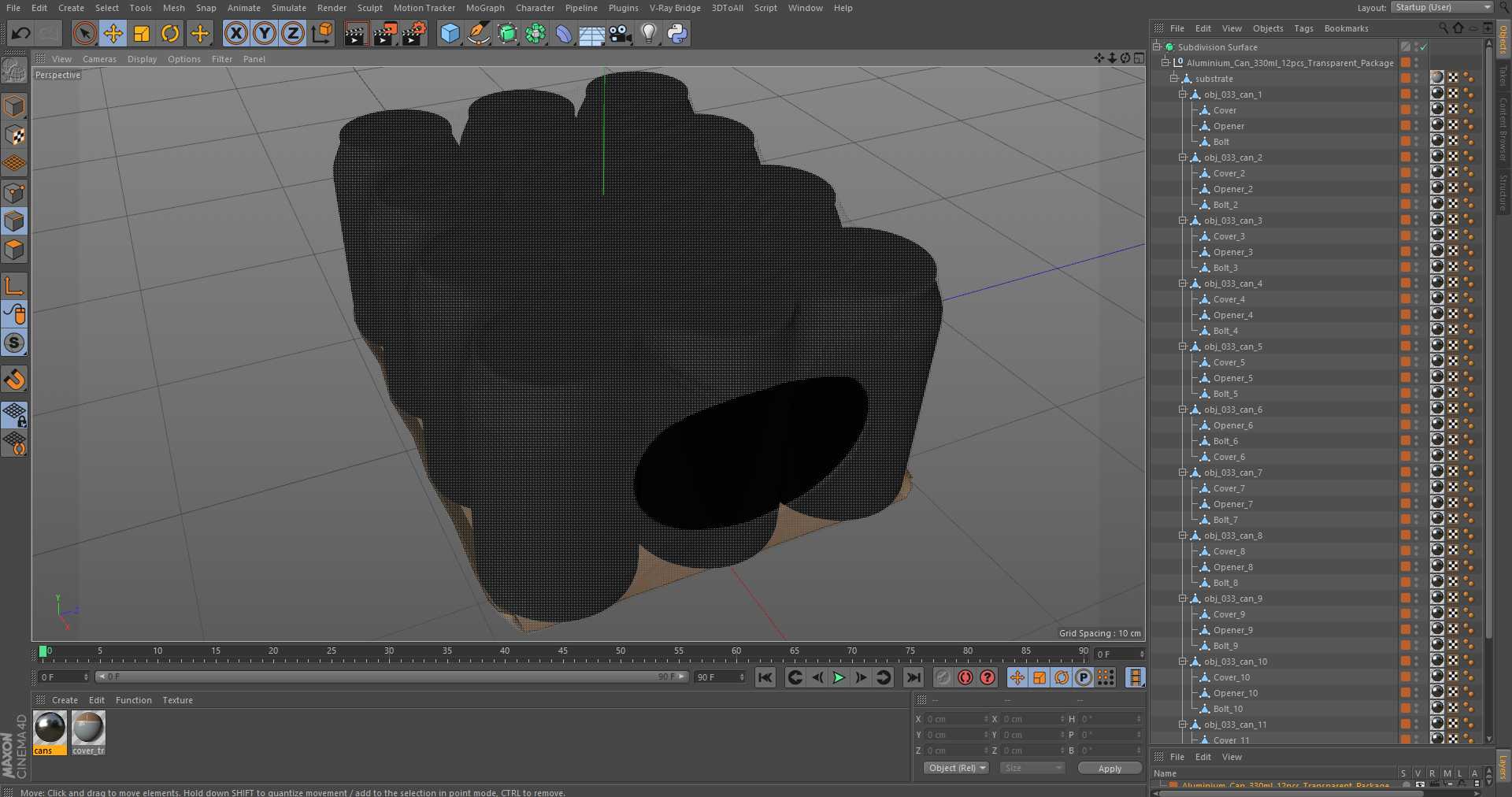Click the Record Active Objects button
This screenshot has height=797, width=1512.
[x=943, y=677]
